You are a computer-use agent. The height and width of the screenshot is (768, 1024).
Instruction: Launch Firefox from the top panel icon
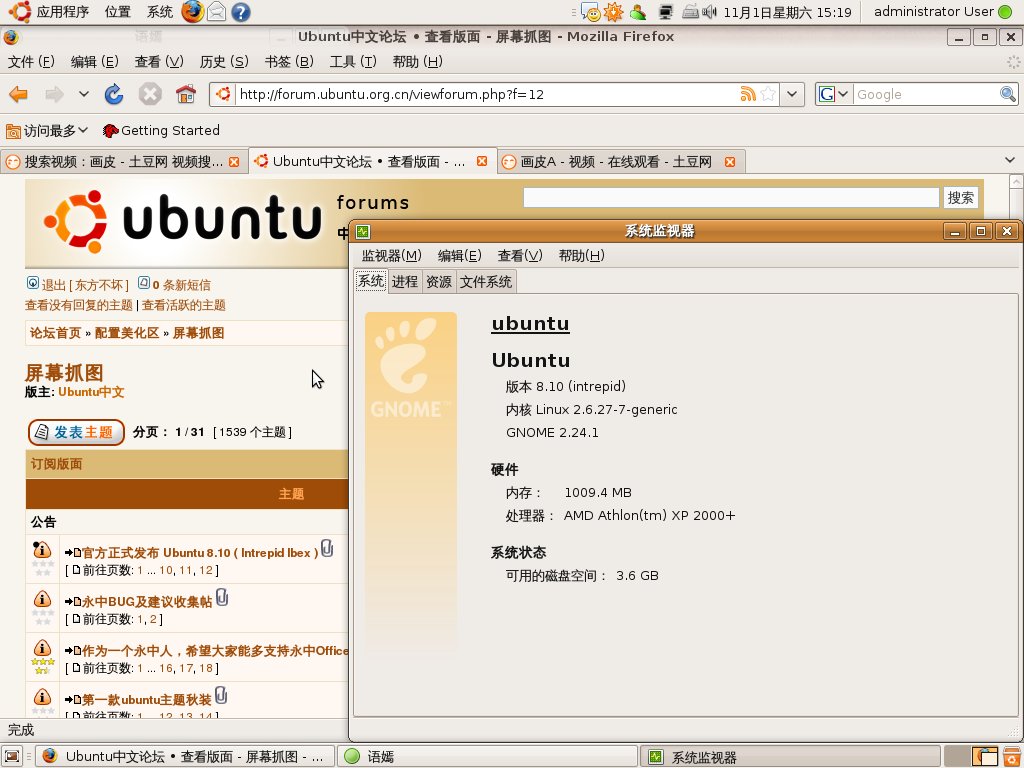click(x=192, y=12)
